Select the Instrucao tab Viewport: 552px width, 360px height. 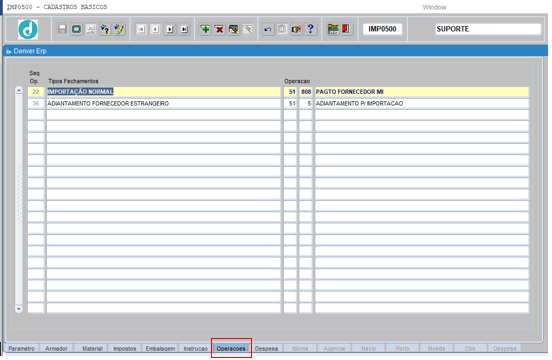195,348
